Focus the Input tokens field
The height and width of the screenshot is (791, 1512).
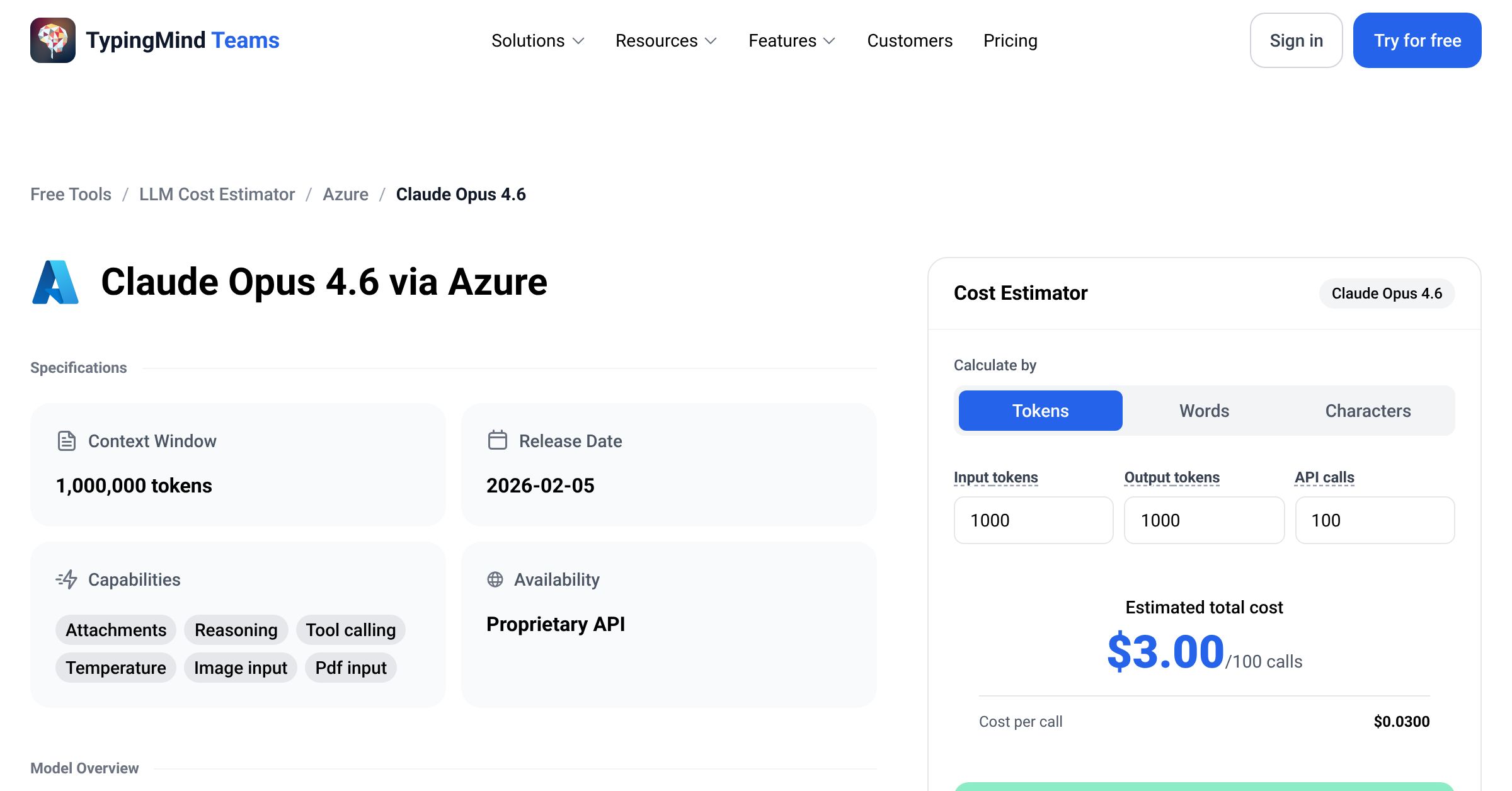1034,520
